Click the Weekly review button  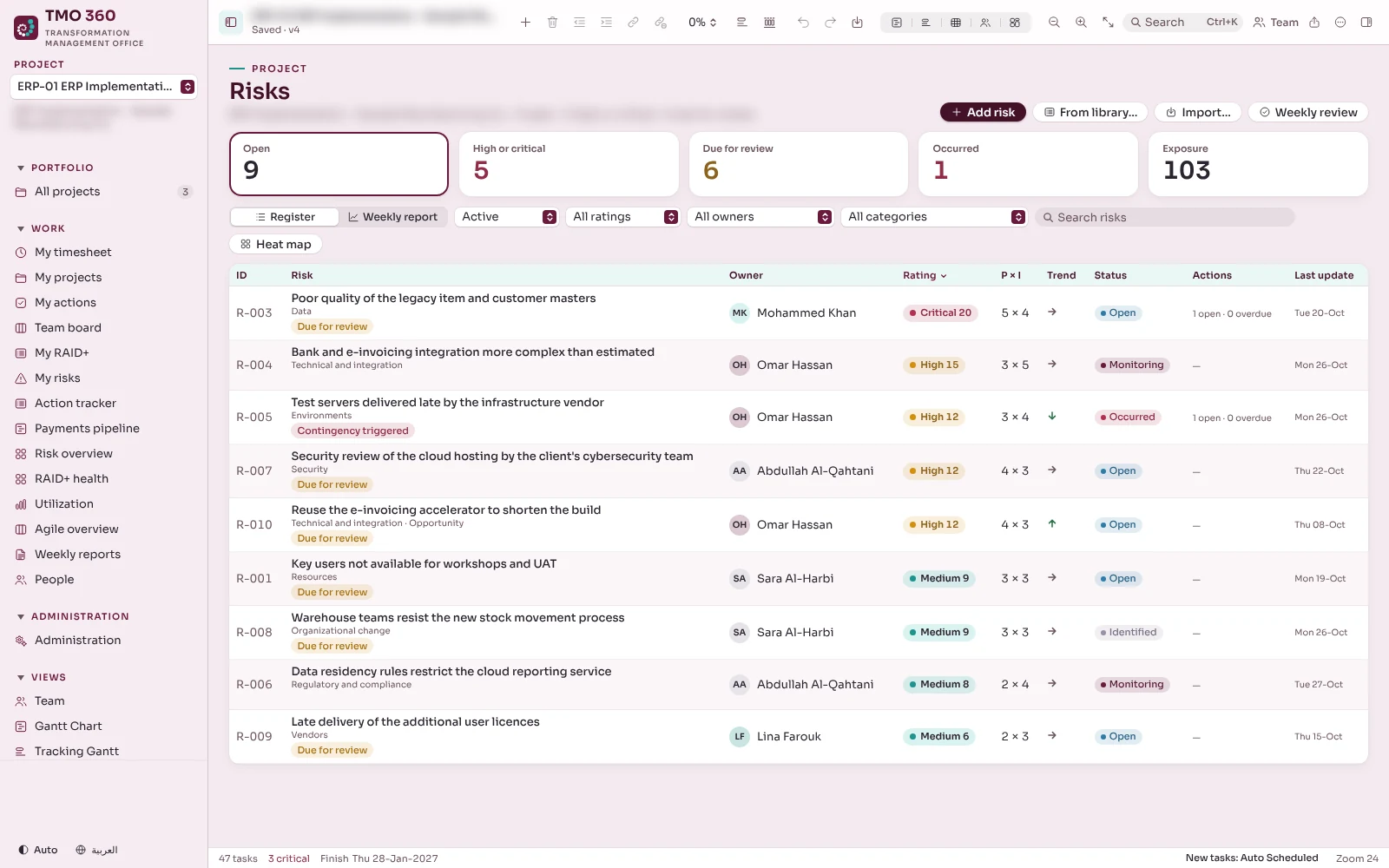(1308, 112)
